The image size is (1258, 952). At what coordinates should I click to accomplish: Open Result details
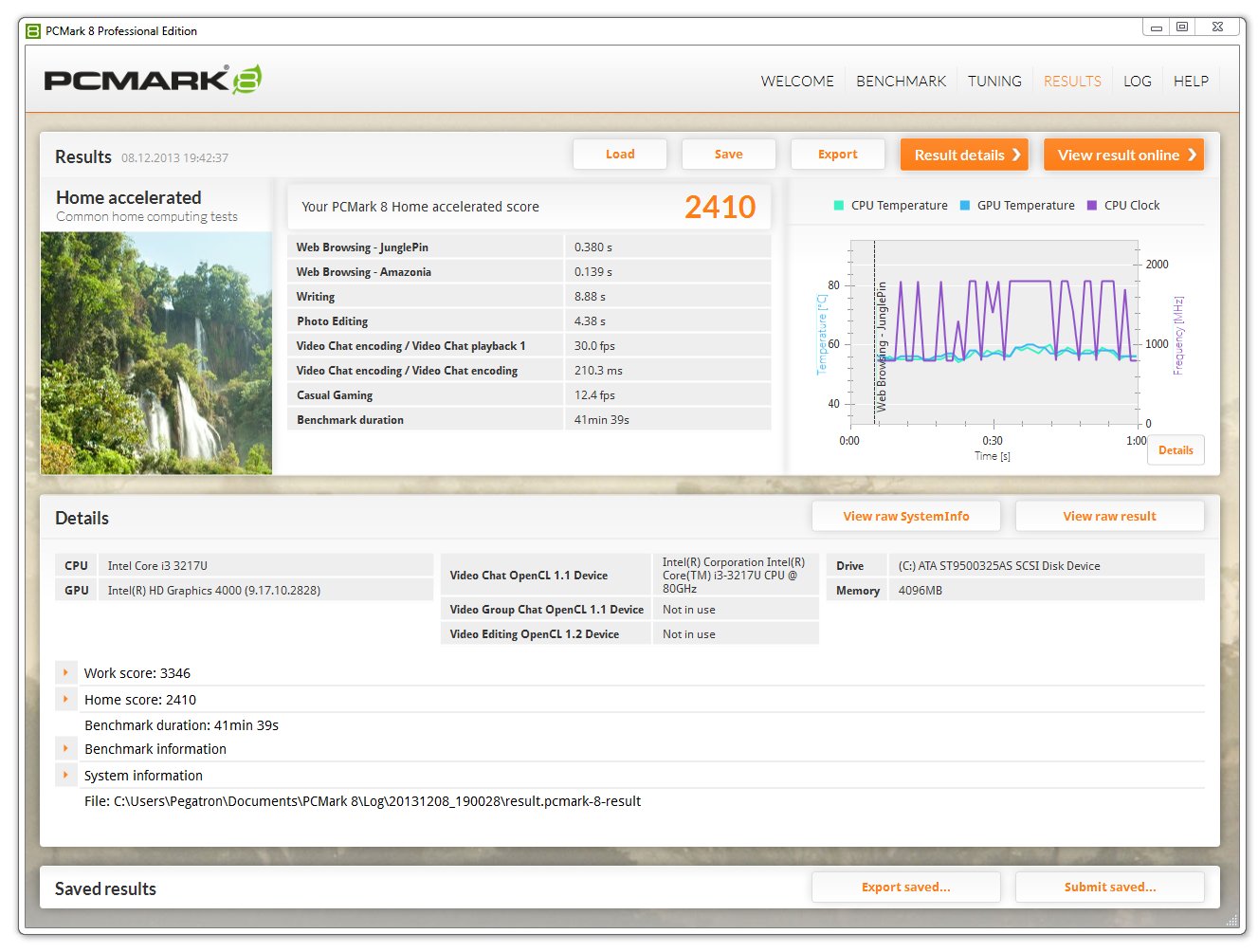[x=964, y=155]
